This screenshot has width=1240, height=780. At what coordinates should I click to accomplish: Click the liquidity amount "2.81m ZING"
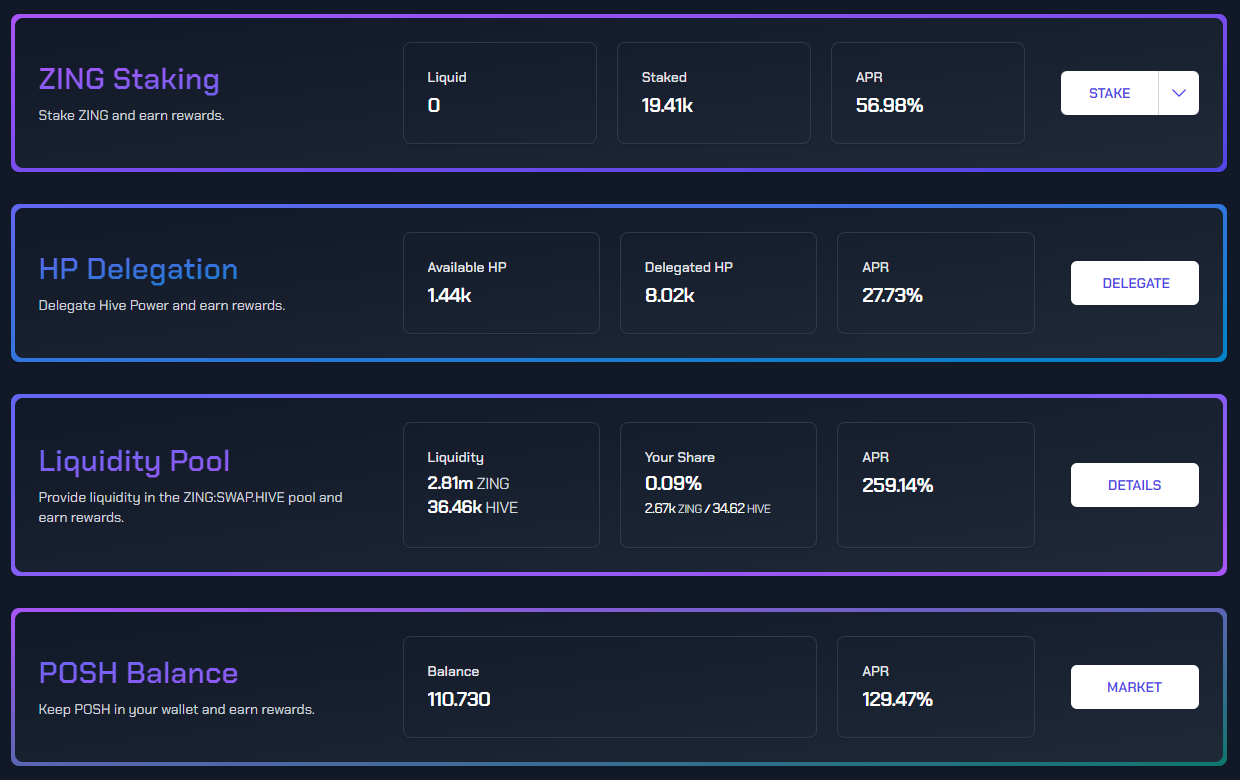coord(468,483)
